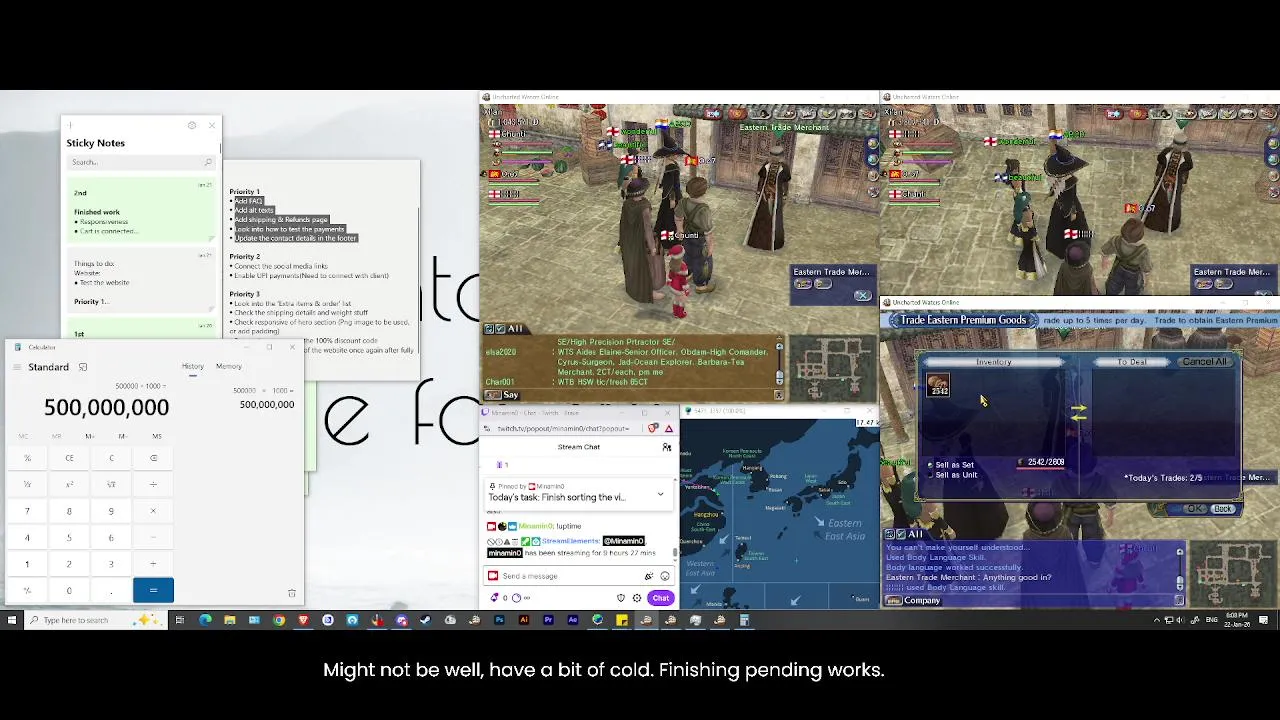
Task: Click the backspace key in Calculator
Action: tap(153, 458)
